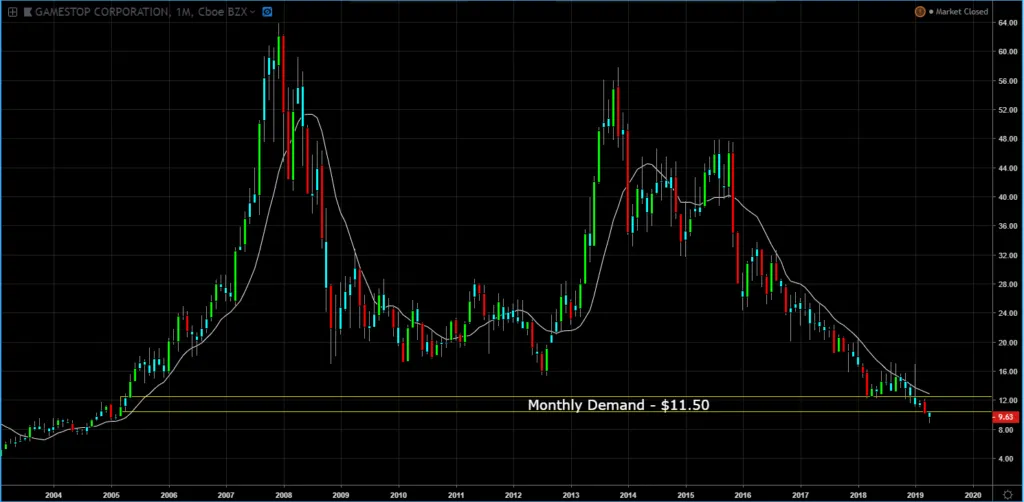The image size is (1024, 502).
Task: Click the Market Closed status label
Action: coord(960,11)
